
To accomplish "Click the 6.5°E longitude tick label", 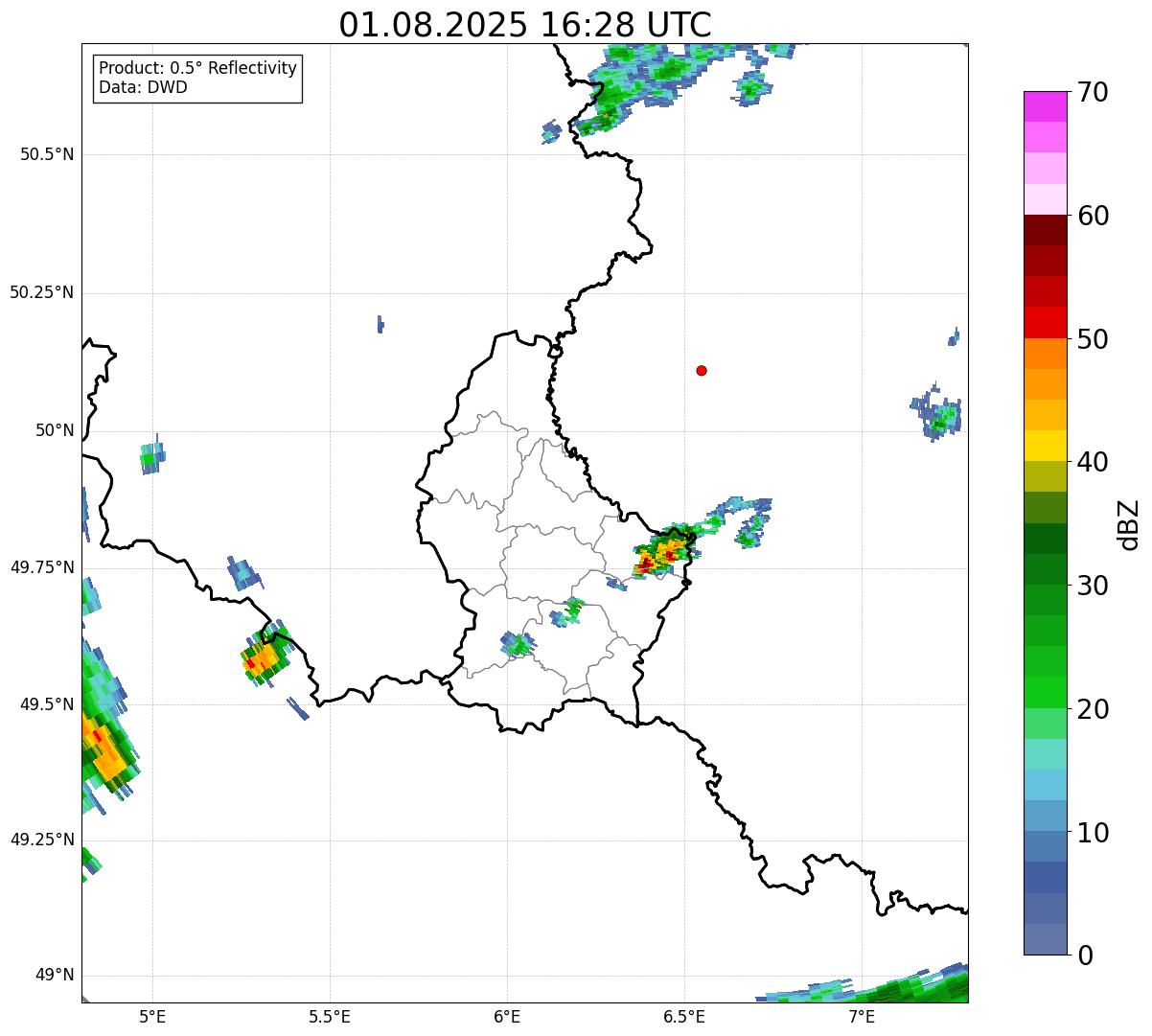I will pos(684,1016).
